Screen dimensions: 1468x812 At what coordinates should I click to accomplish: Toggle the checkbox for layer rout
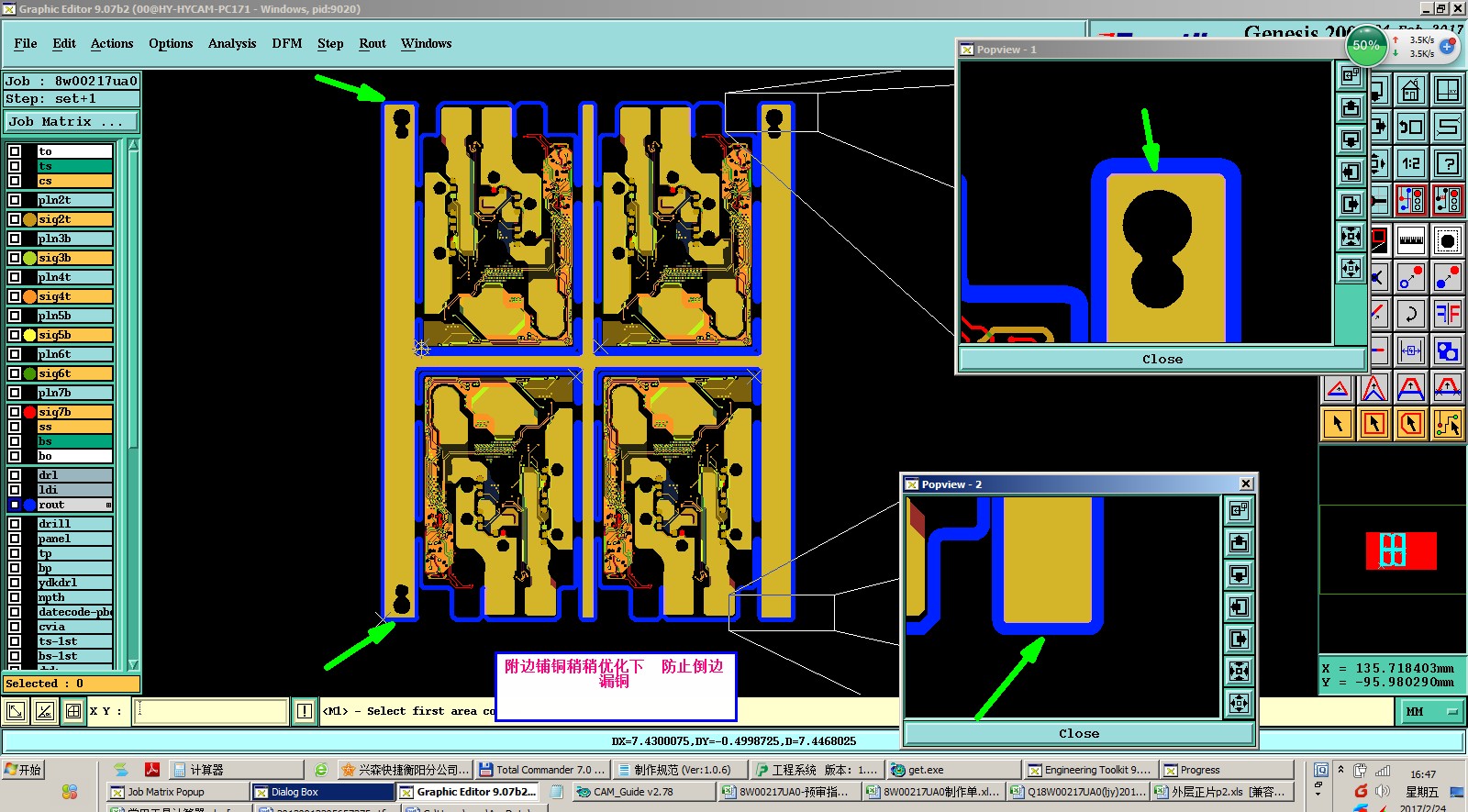coord(15,505)
